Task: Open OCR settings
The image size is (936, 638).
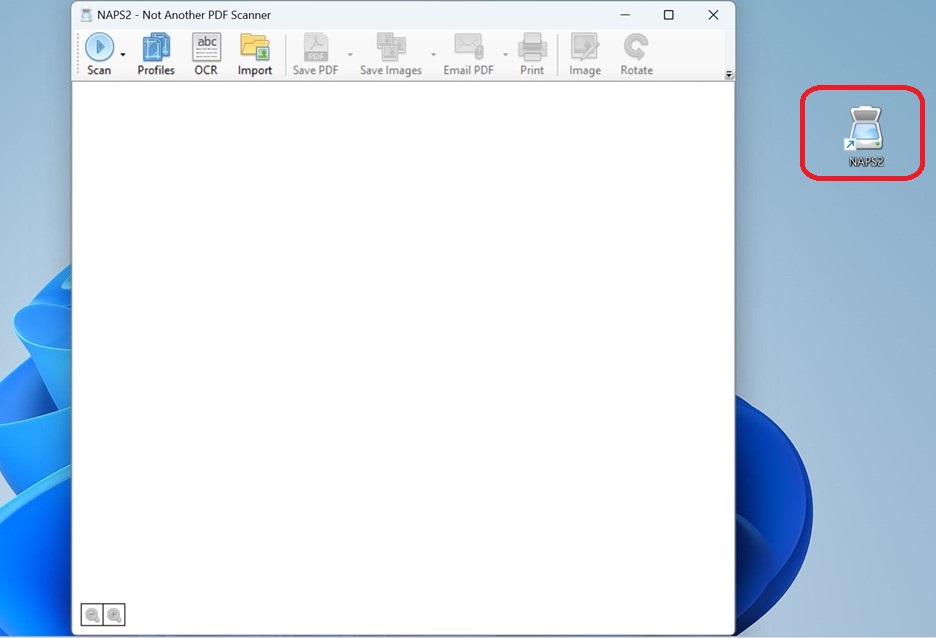Action: (206, 54)
